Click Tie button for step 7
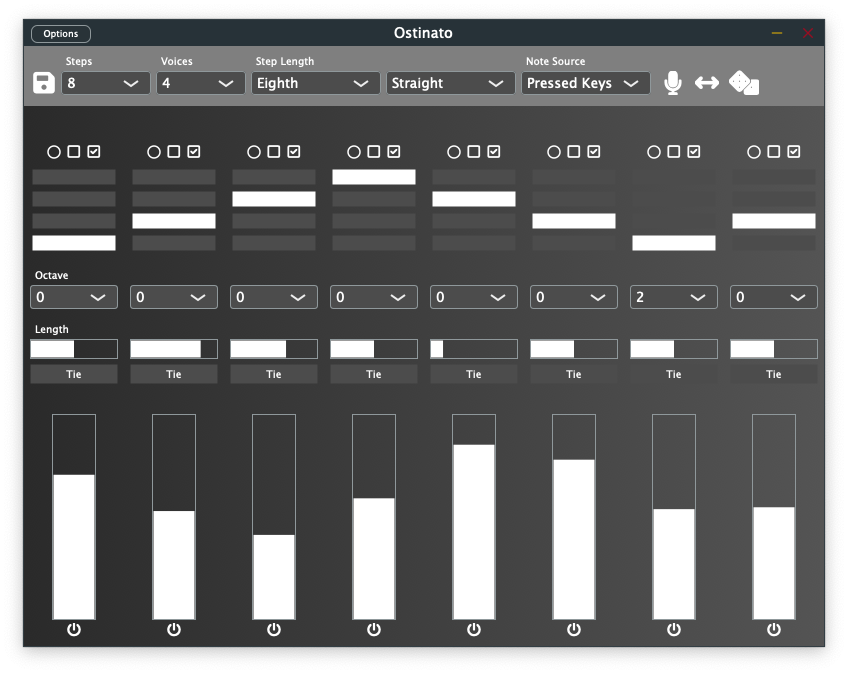848x674 pixels. point(674,374)
